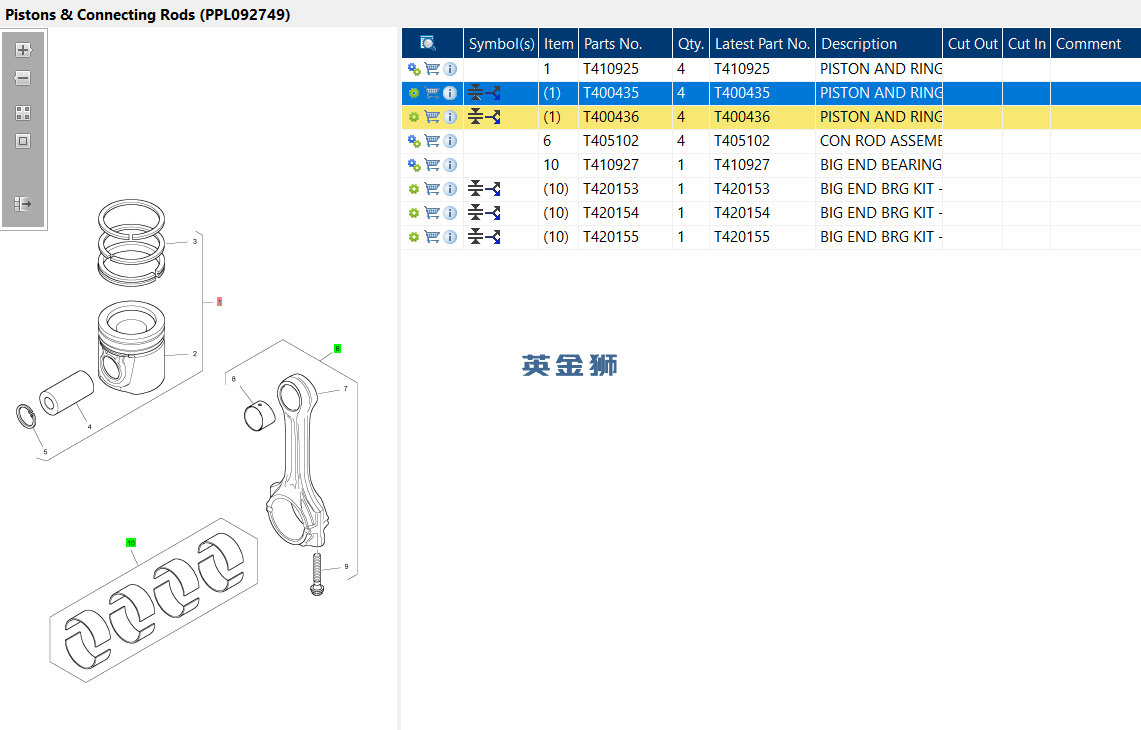Image resolution: width=1141 pixels, height=730 pixels.
Task: Click gear icon for T420153 row
Action: point(414,189)
